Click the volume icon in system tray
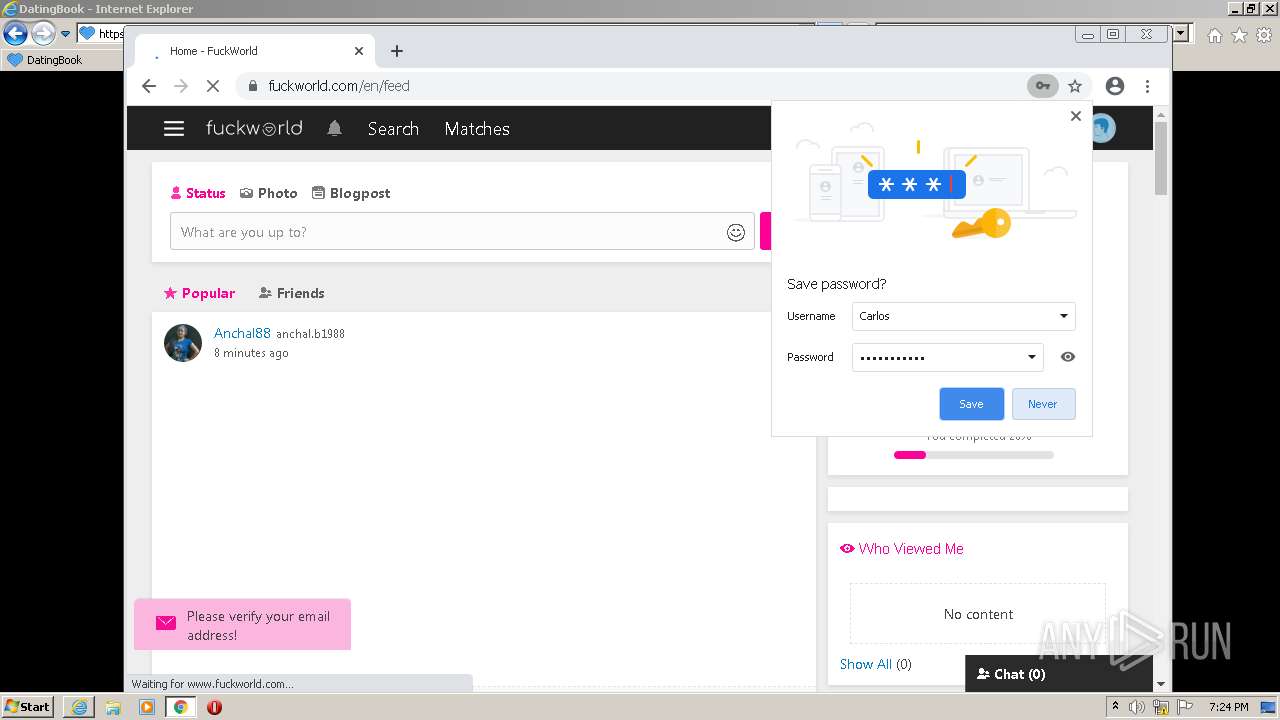 point(1137,707)
